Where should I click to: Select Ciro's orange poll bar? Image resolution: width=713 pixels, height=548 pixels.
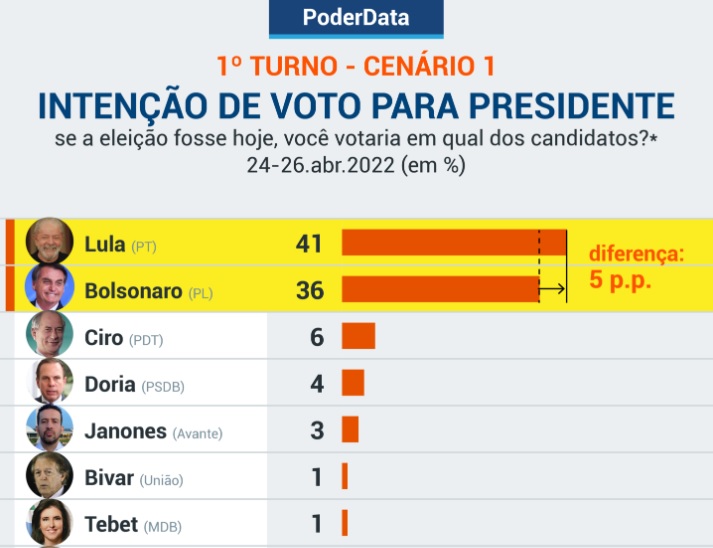358,336
